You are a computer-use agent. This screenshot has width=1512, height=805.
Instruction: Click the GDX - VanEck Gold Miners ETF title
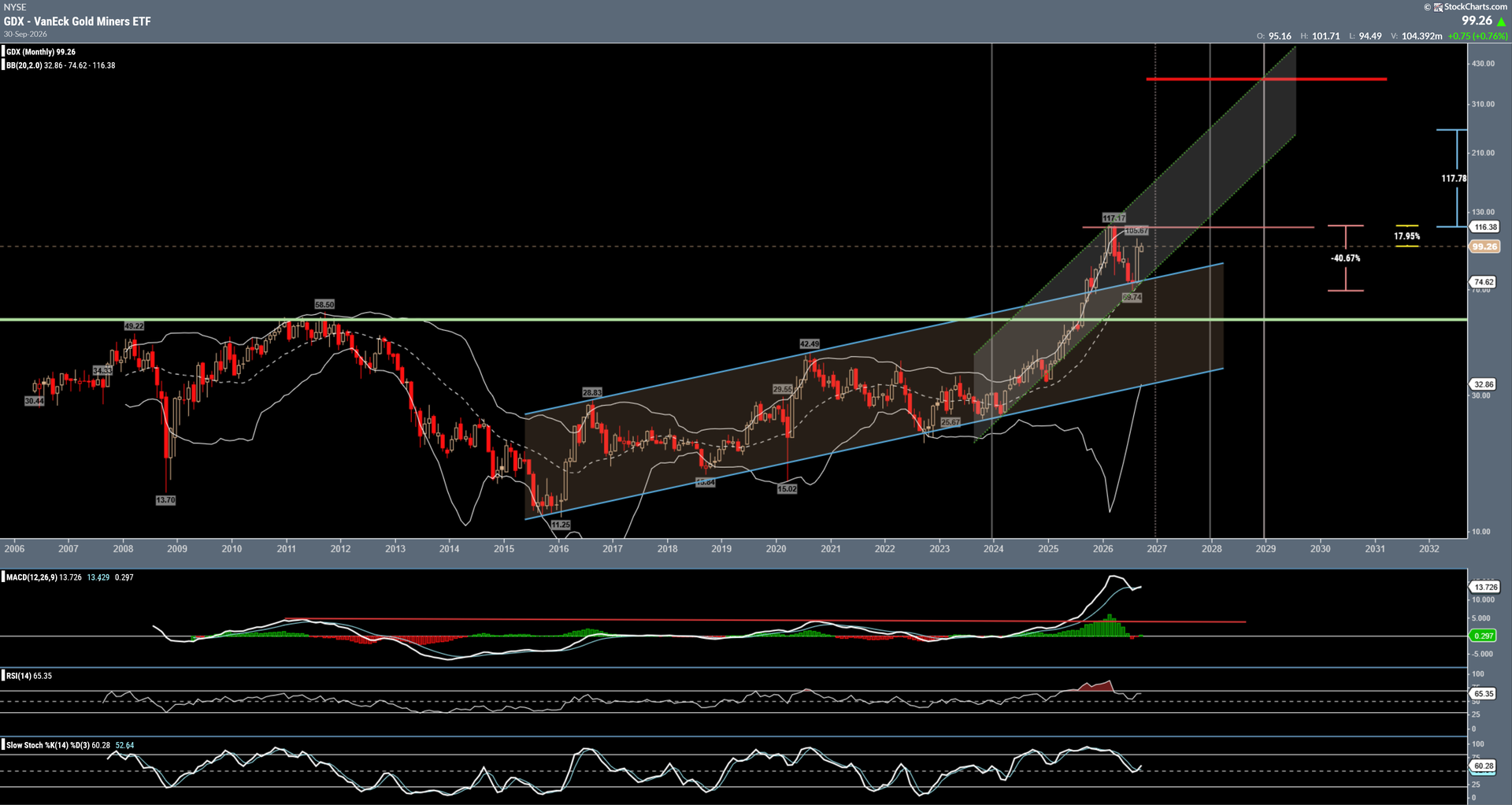(77, 21)
